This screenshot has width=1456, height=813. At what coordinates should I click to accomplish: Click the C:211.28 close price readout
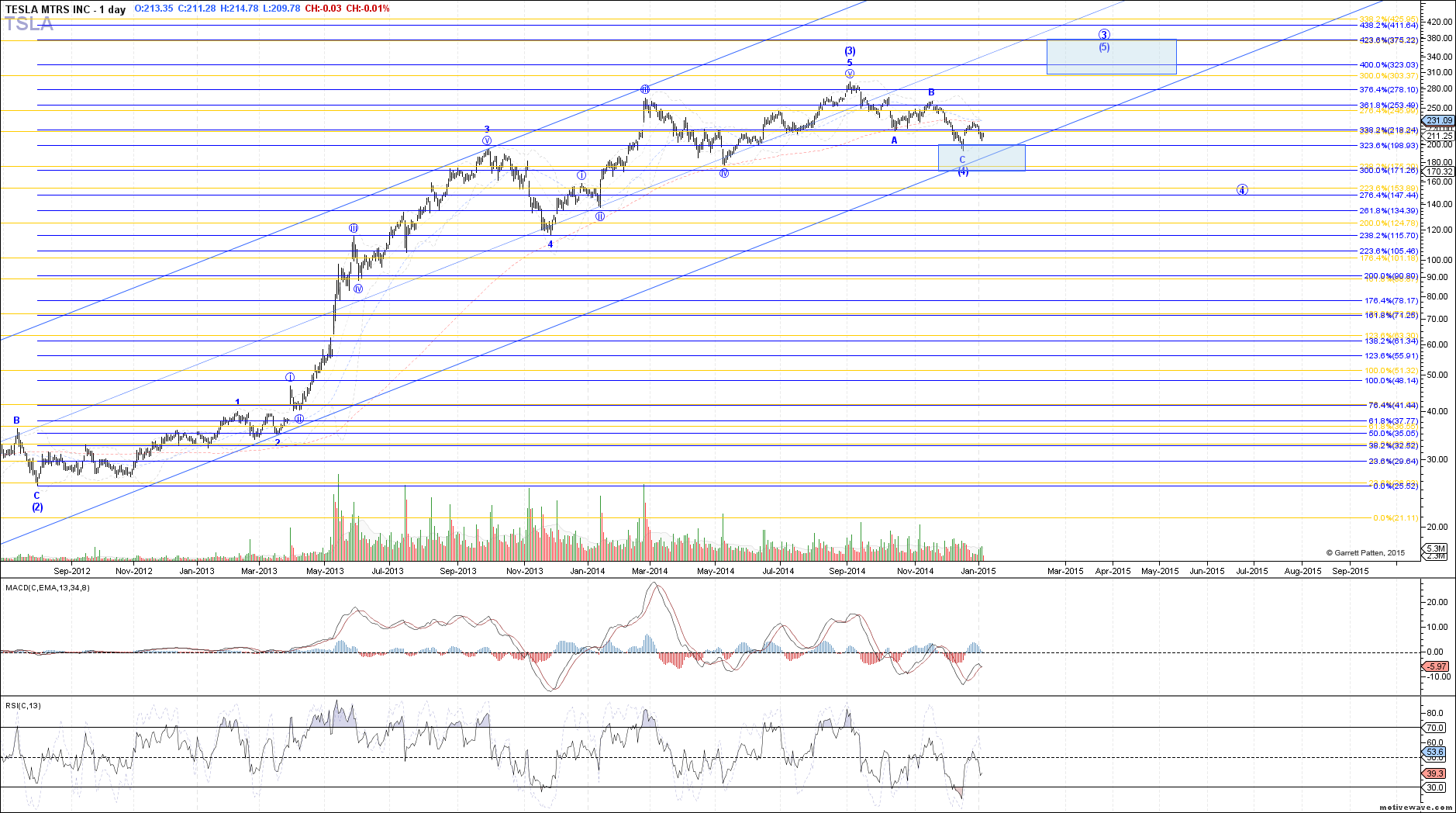click(195, 9)
